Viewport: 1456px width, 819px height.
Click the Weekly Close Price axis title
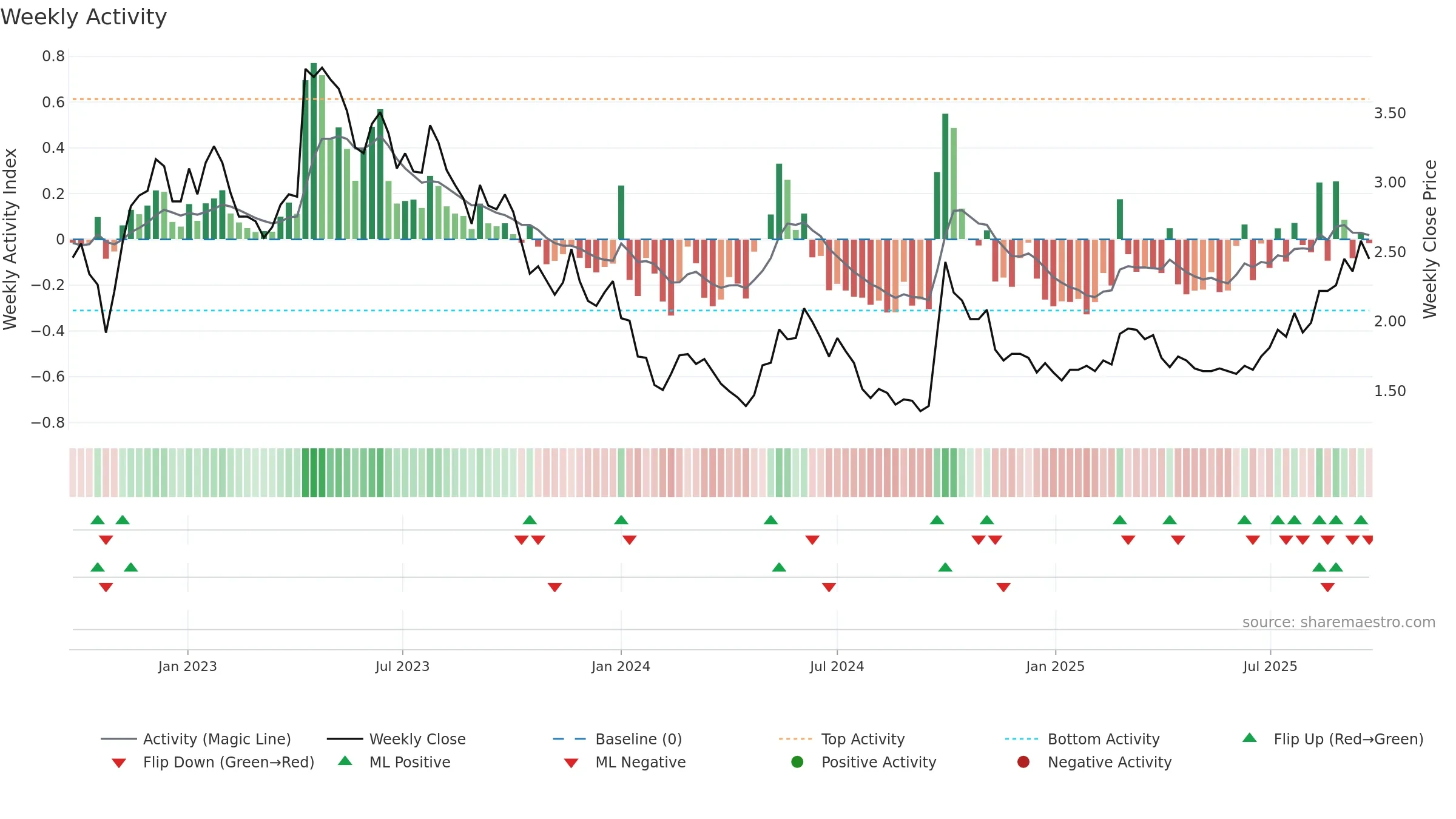pos(1430,239)
